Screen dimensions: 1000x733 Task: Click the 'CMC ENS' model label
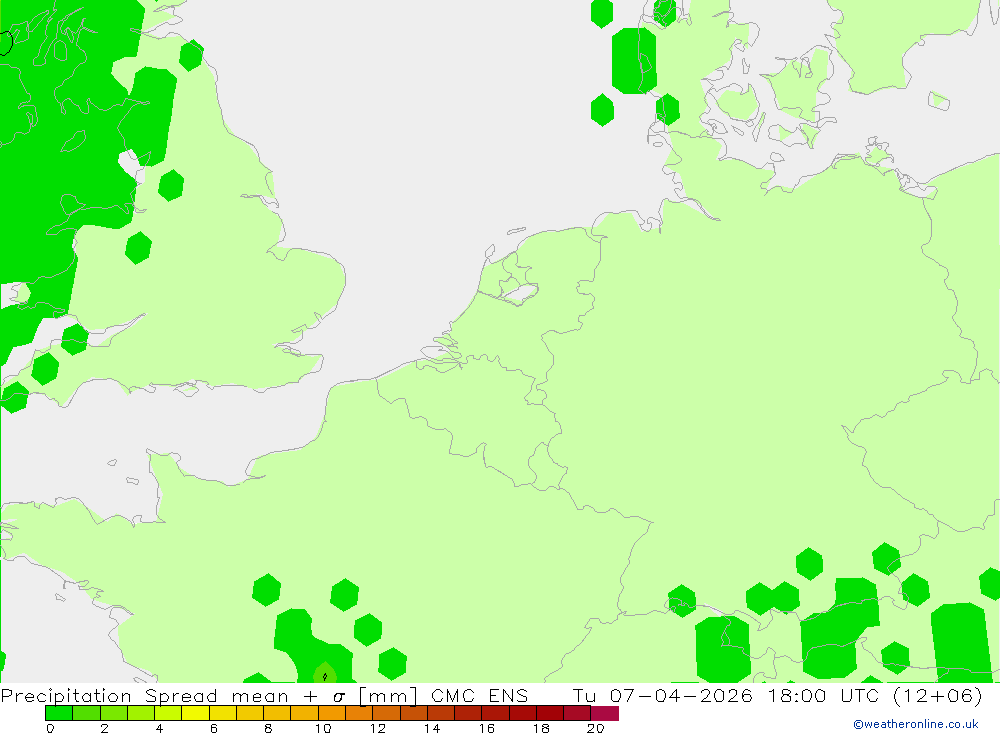click(x=480, y=696)
